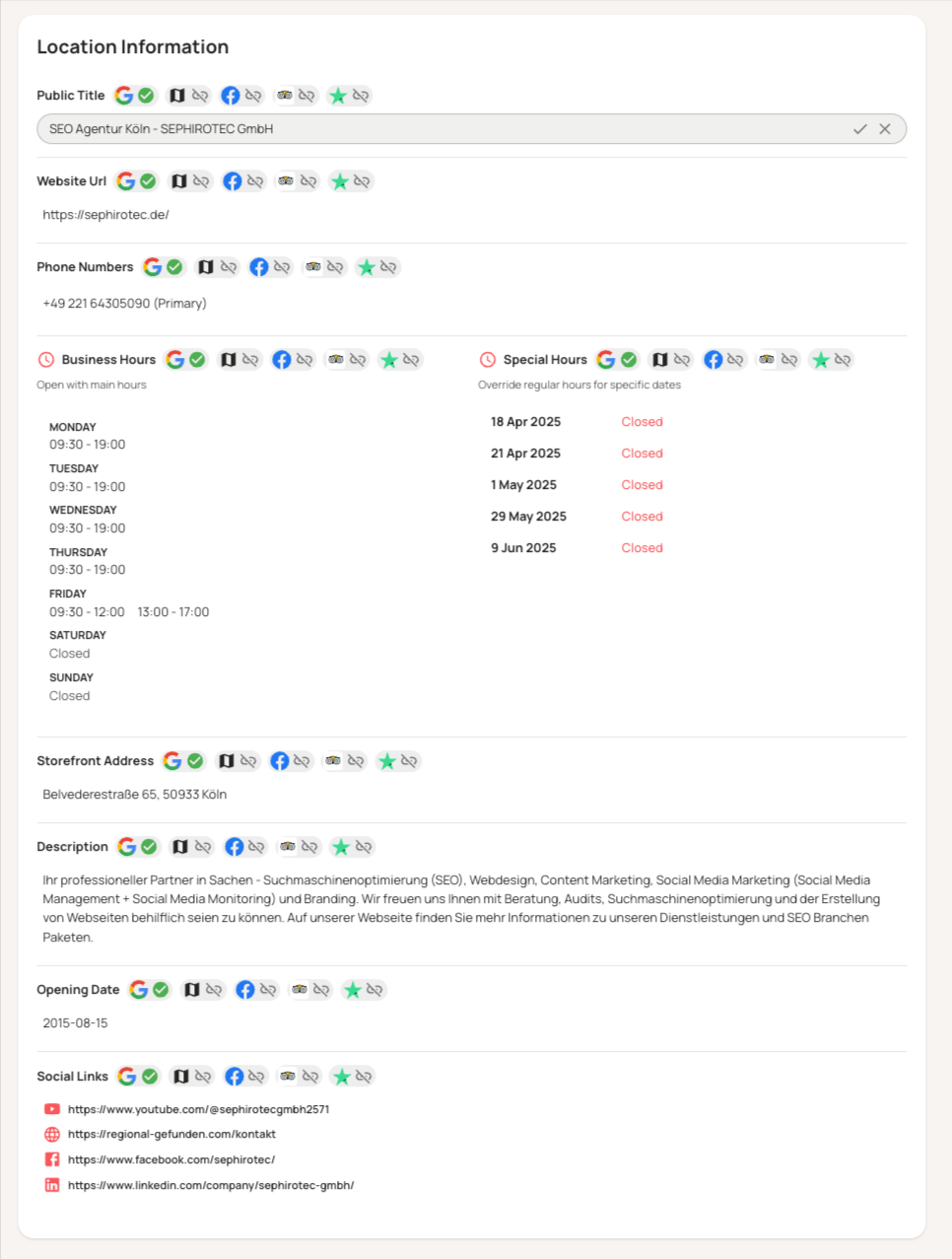Open the regional-gefunden.com/kontakt link
The width and height of the screenshot is (952, 1259).
coord(171,1135)
